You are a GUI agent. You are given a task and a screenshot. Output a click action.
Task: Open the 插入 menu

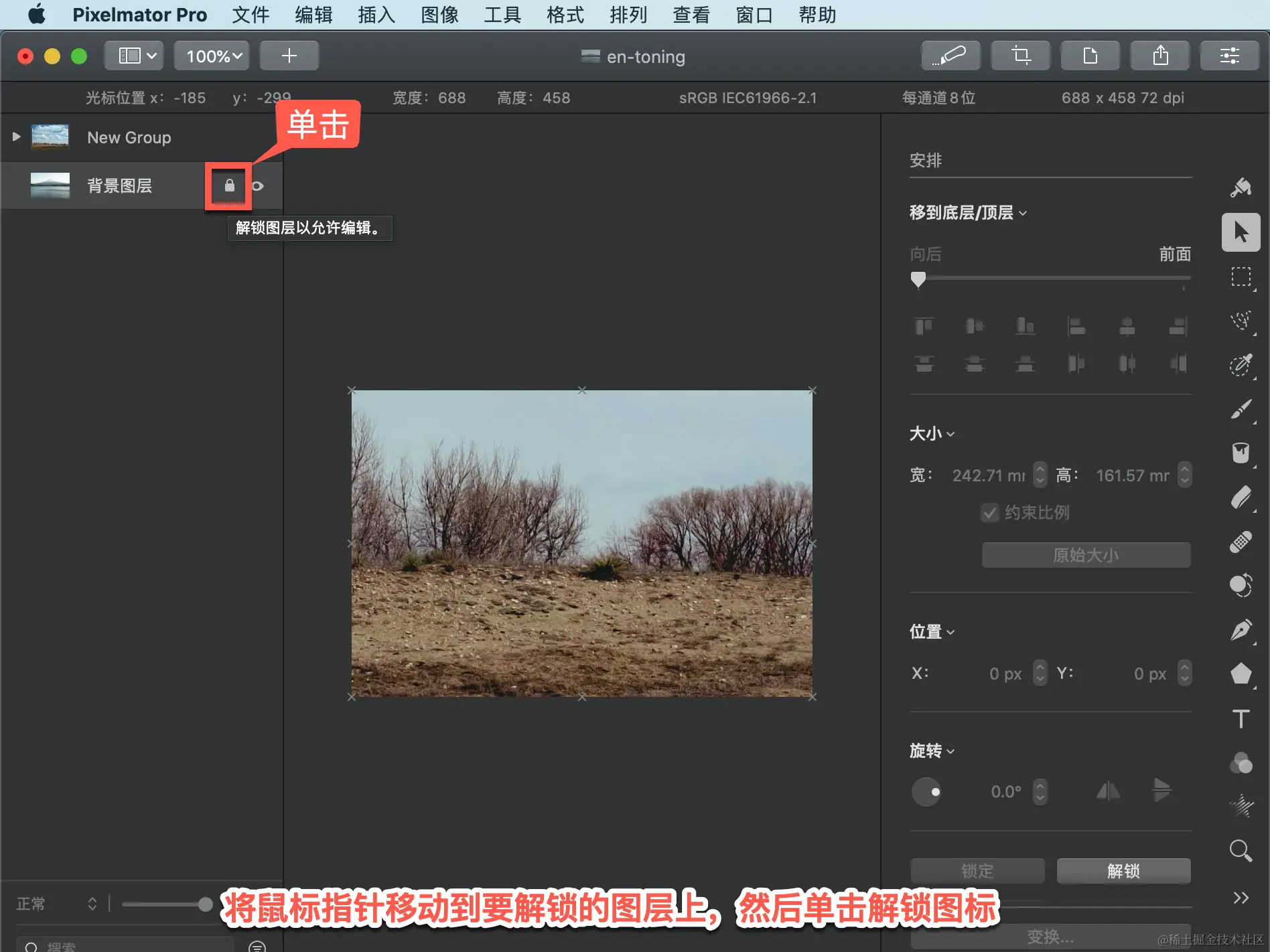pos(376,15)
